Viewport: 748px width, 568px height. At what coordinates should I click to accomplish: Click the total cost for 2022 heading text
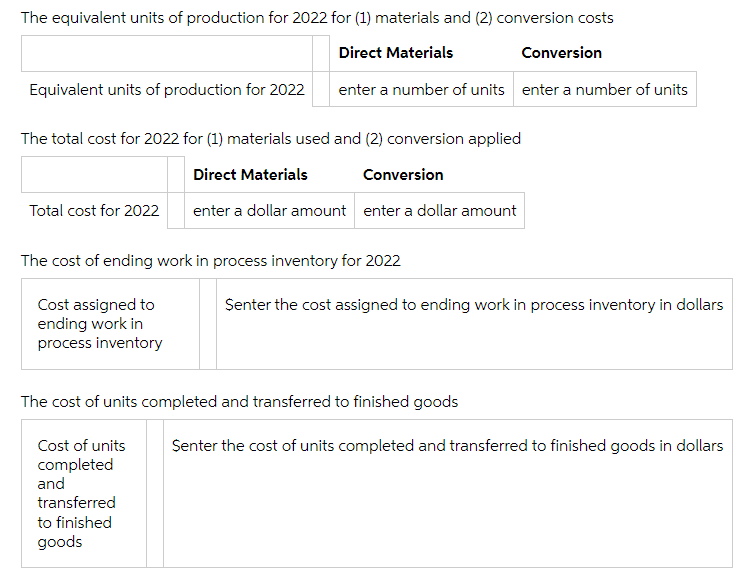(270, 139)
